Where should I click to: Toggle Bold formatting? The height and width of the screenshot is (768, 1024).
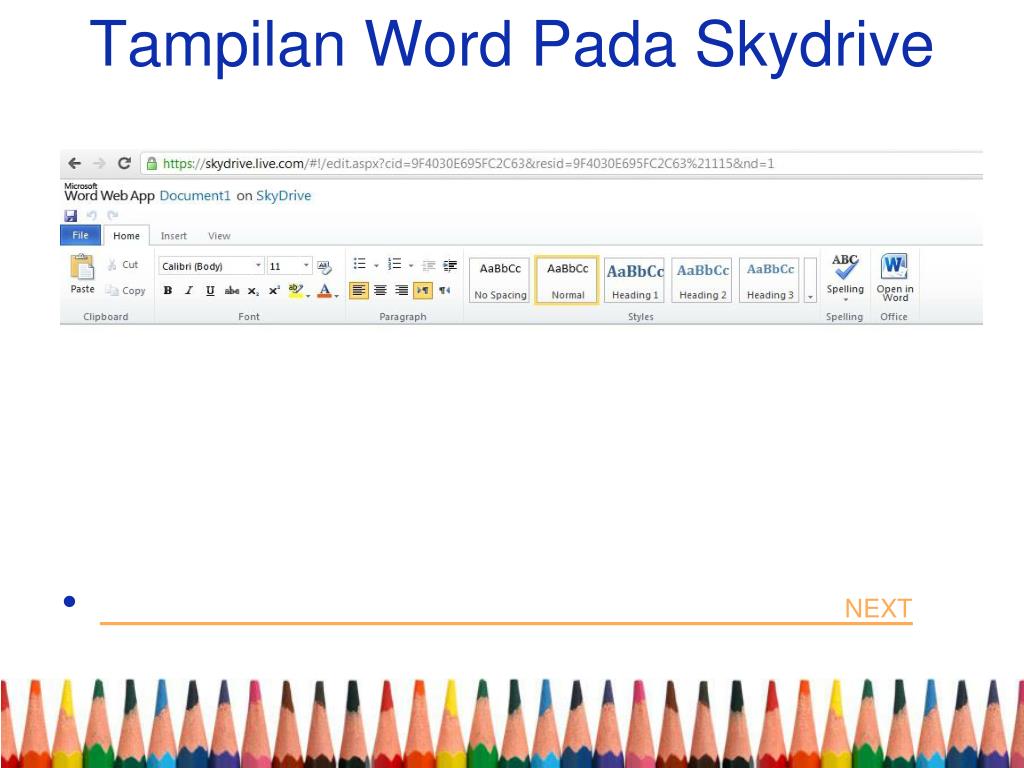point(168,291)
